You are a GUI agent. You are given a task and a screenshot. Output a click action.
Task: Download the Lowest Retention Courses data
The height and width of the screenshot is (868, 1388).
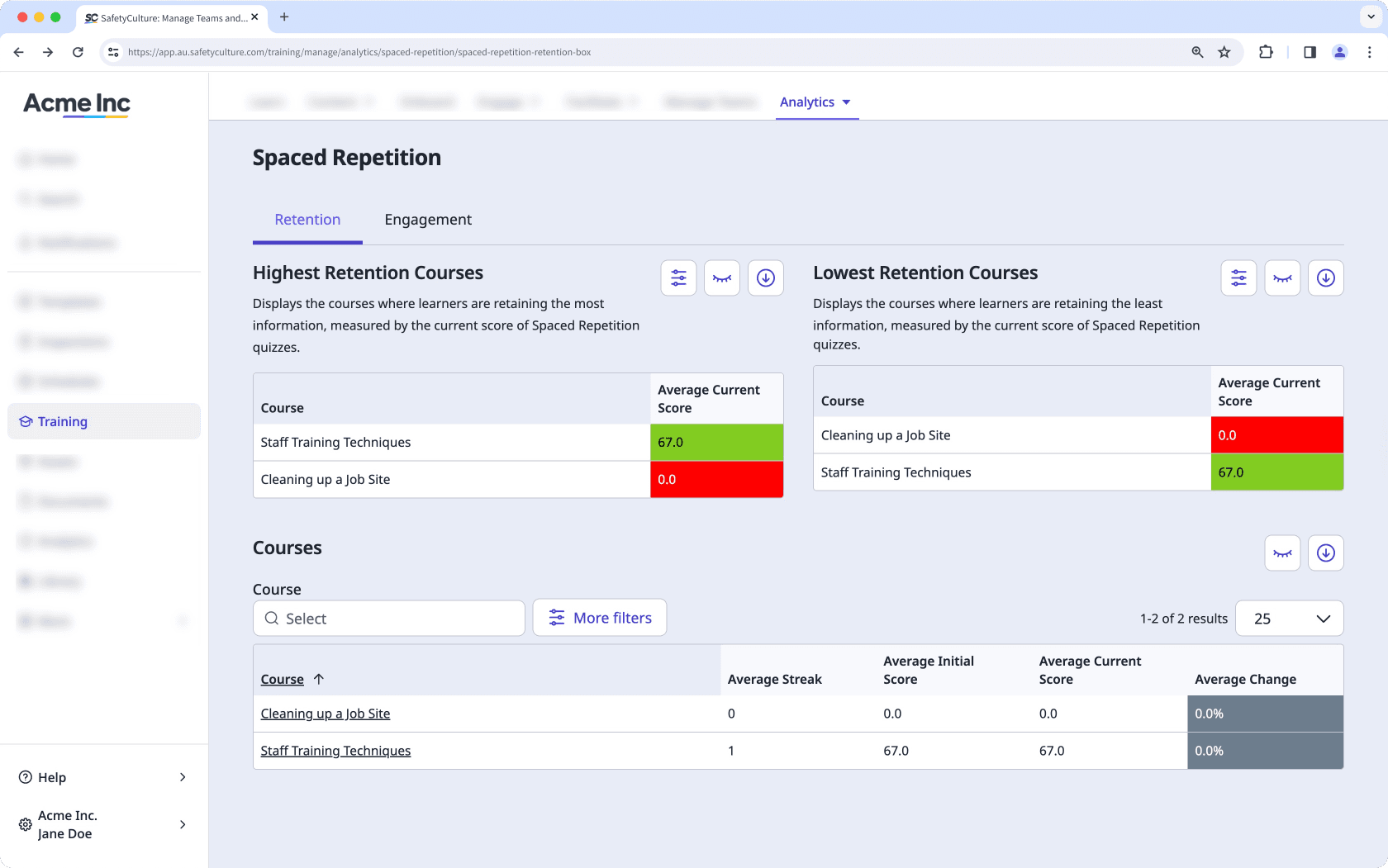1325,277
